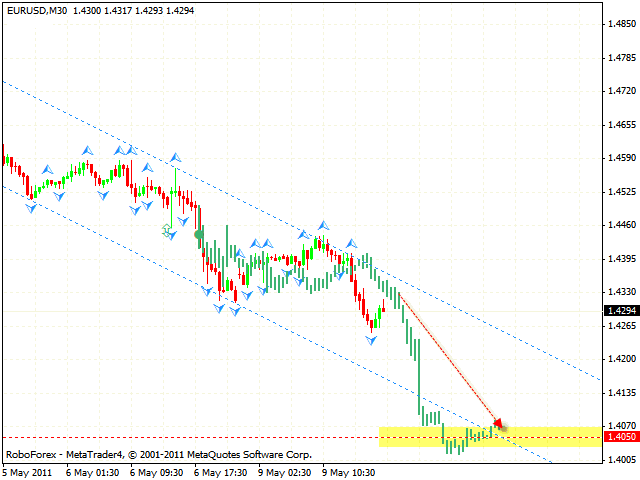Click the 1.4850 price axis label
Image resolution: width=640 pixels, height=480 pixels.
click(619, 25)
